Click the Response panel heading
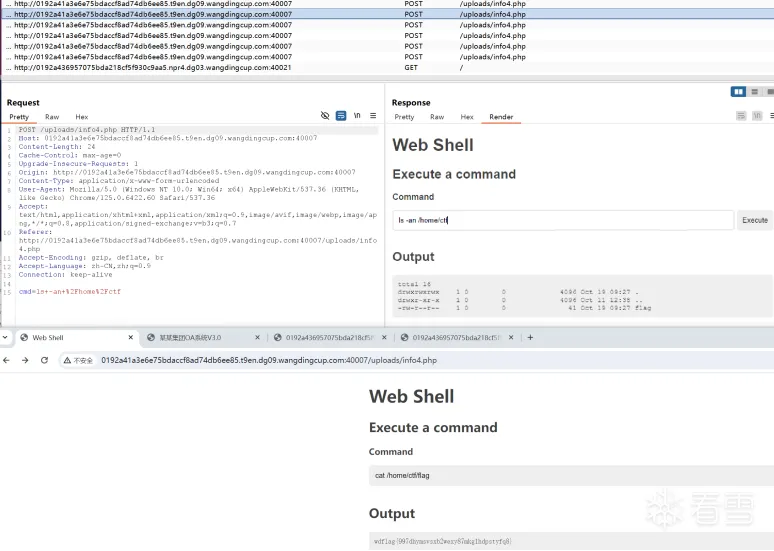This screenshot has width=774, height=551. (x=411, y=103)
